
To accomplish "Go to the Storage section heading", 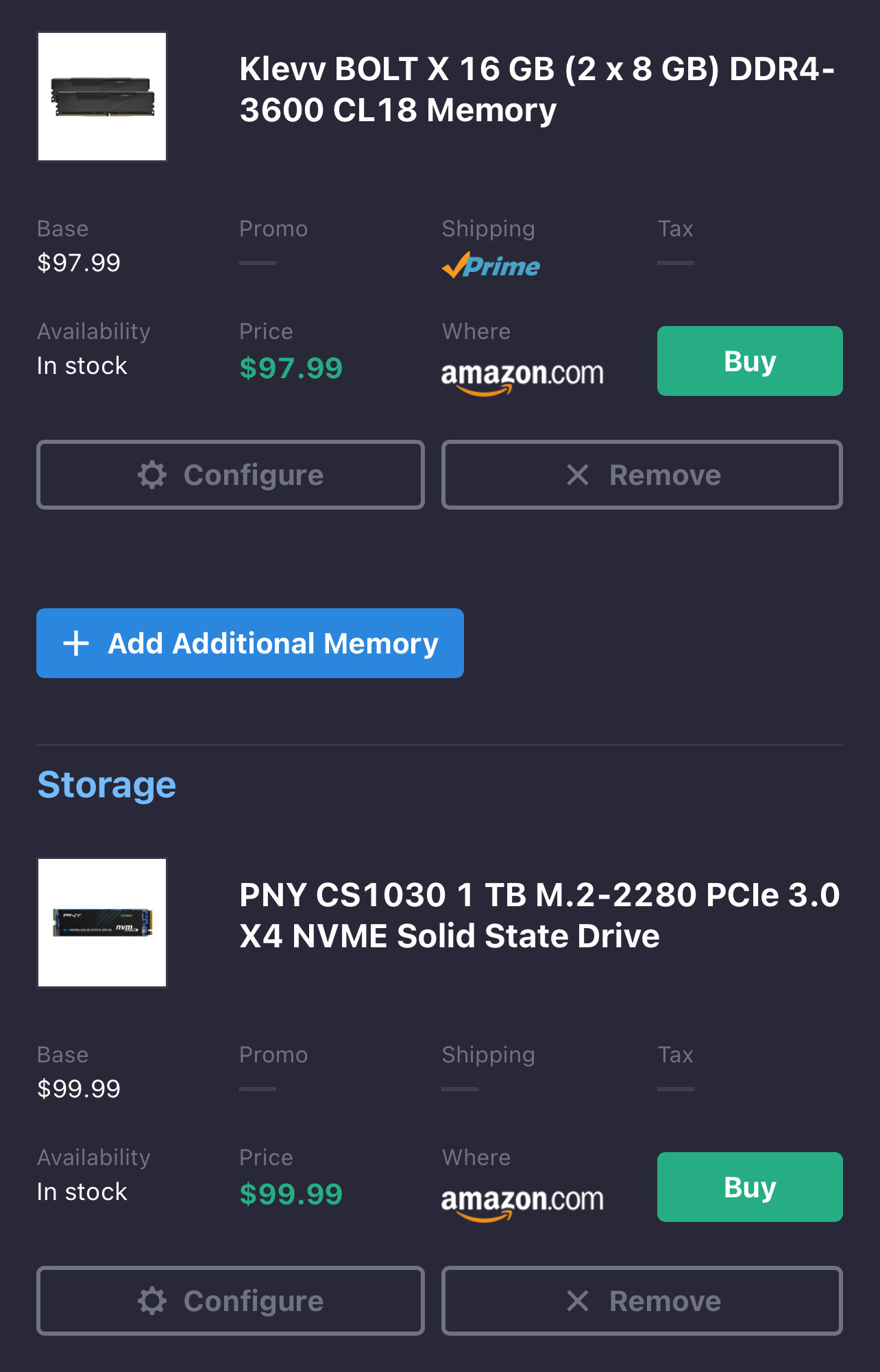I will [x=107, y=785].
